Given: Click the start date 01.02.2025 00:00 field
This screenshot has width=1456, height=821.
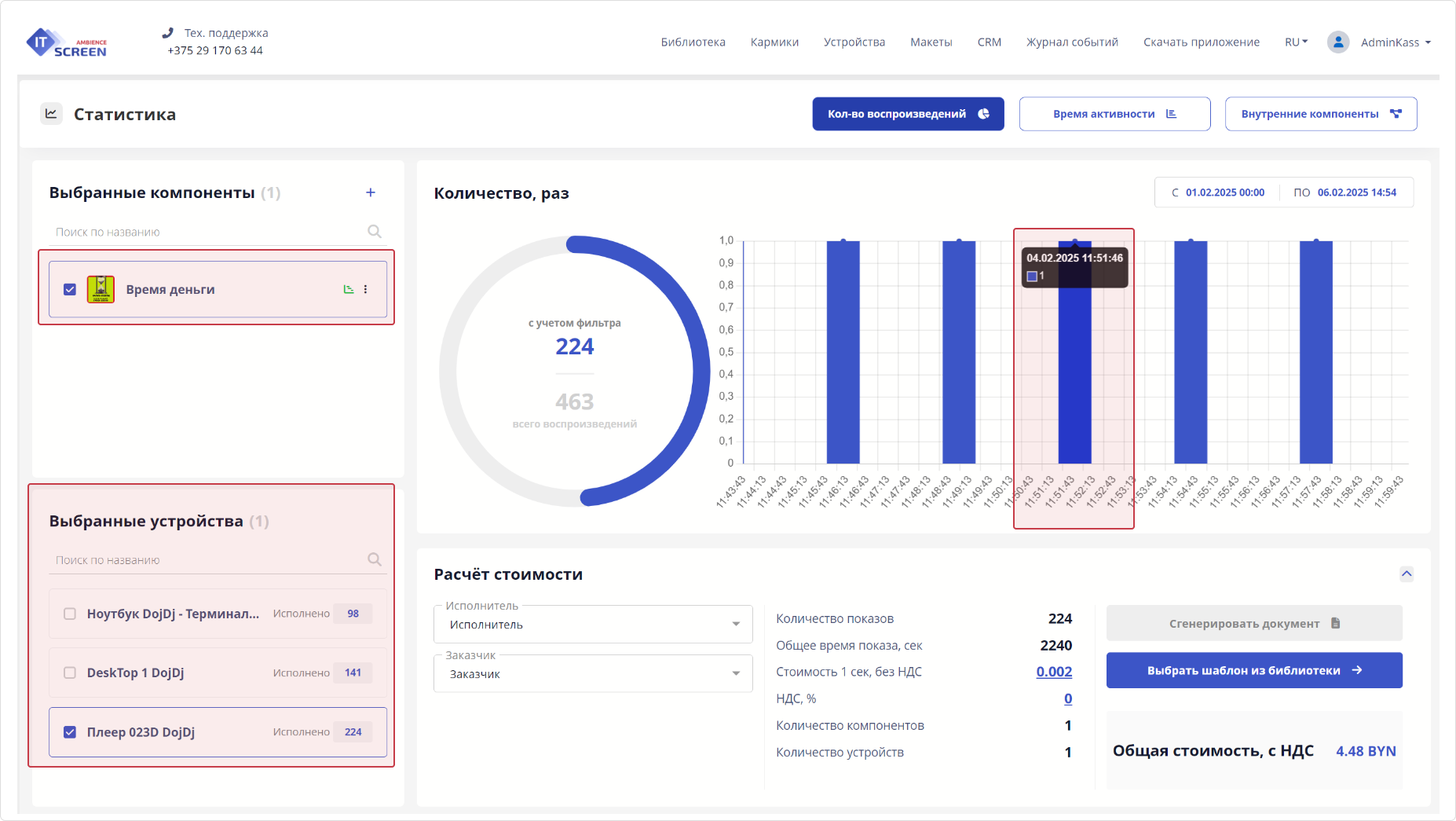Looking at the screenshot, I should tap(1224, 192).
